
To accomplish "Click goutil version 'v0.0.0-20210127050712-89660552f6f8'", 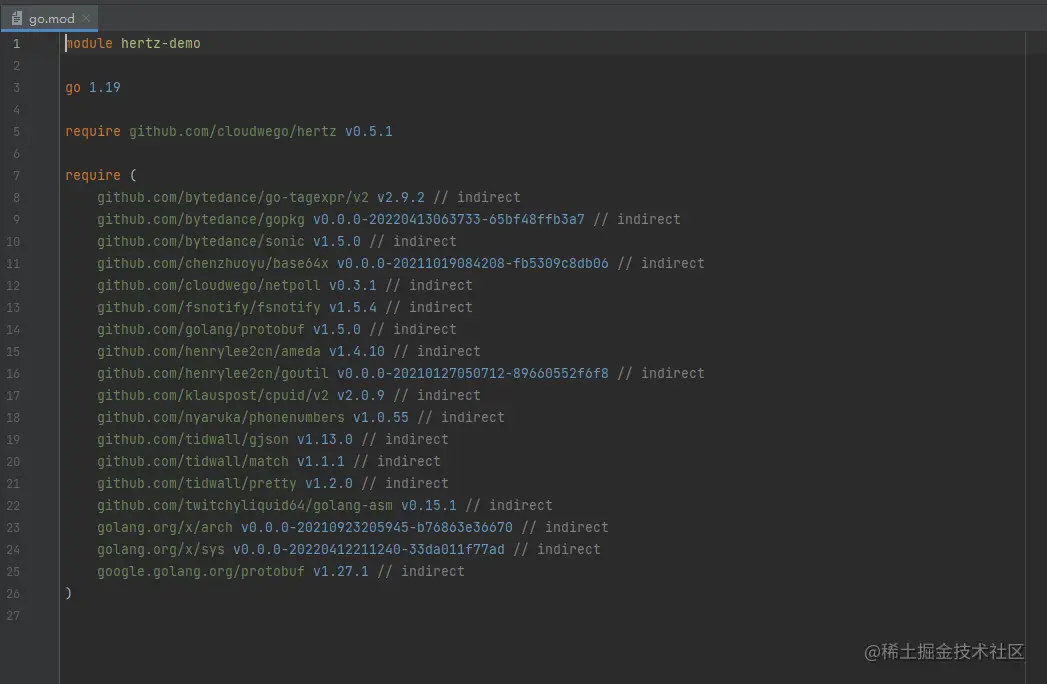I will [x=473, y=374].
